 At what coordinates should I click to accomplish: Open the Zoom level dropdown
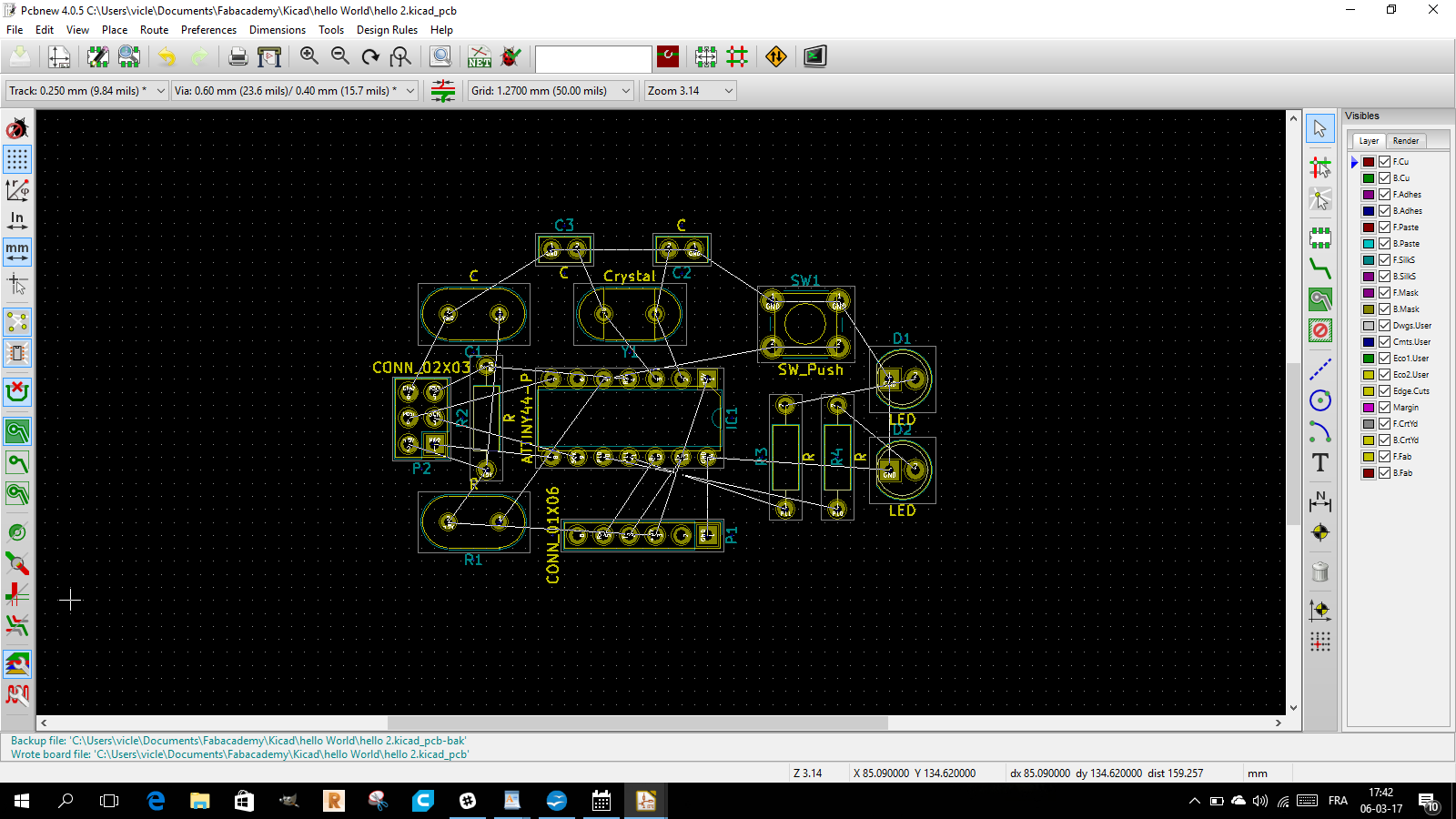click(x=729, y=91)
